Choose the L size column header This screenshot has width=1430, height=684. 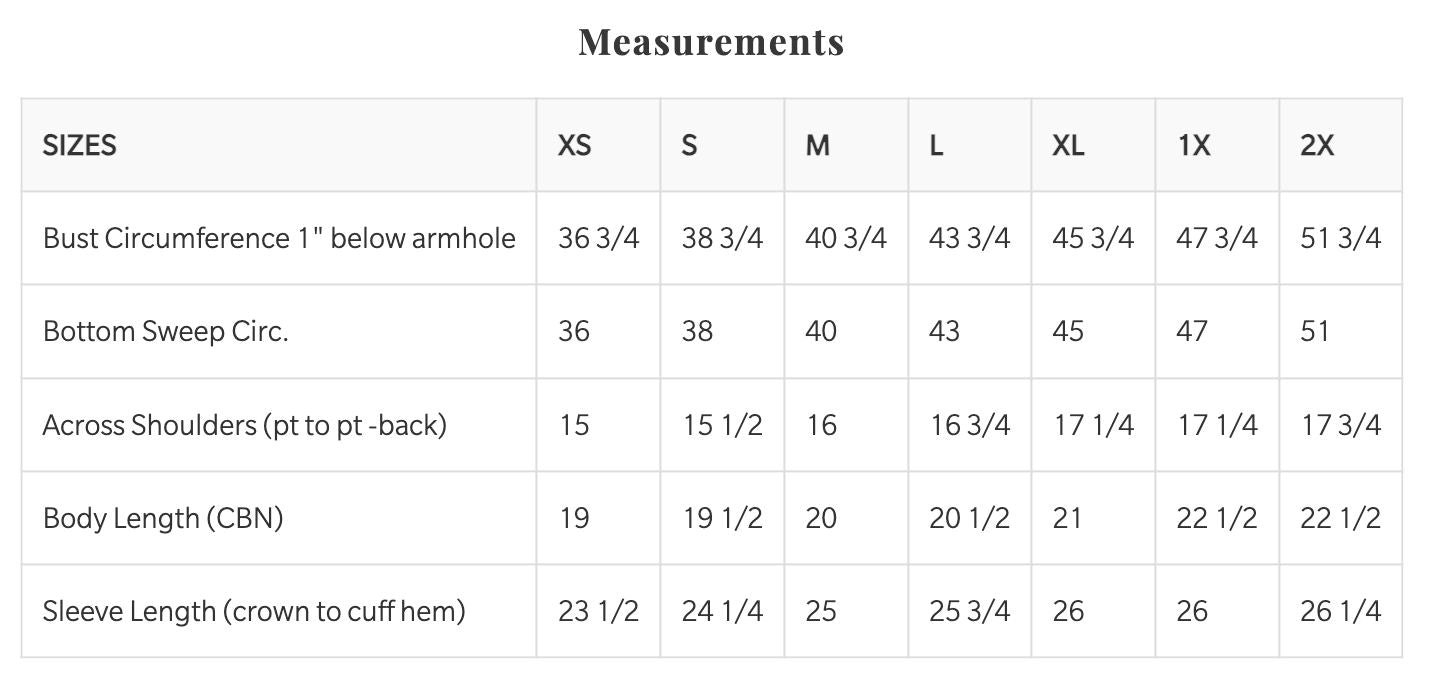pos(936,146)
